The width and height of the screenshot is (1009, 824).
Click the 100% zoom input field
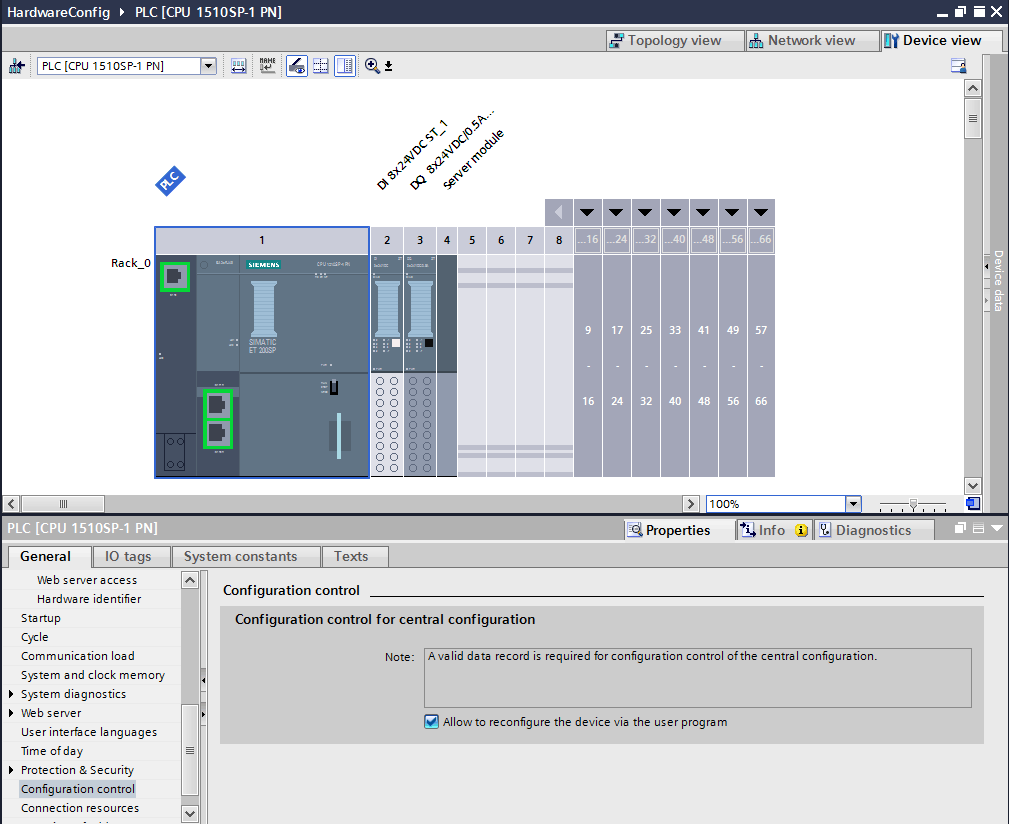tap(775, 504)
